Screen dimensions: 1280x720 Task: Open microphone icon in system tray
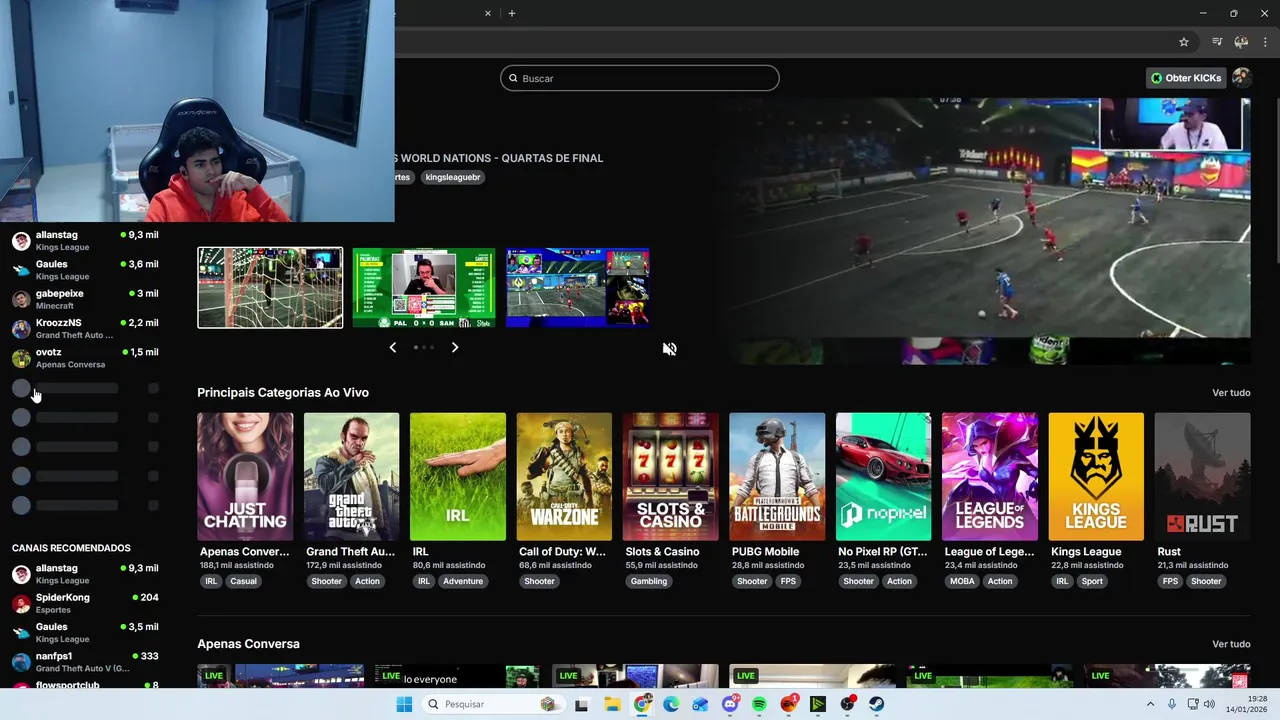[x=1172, y=704]
